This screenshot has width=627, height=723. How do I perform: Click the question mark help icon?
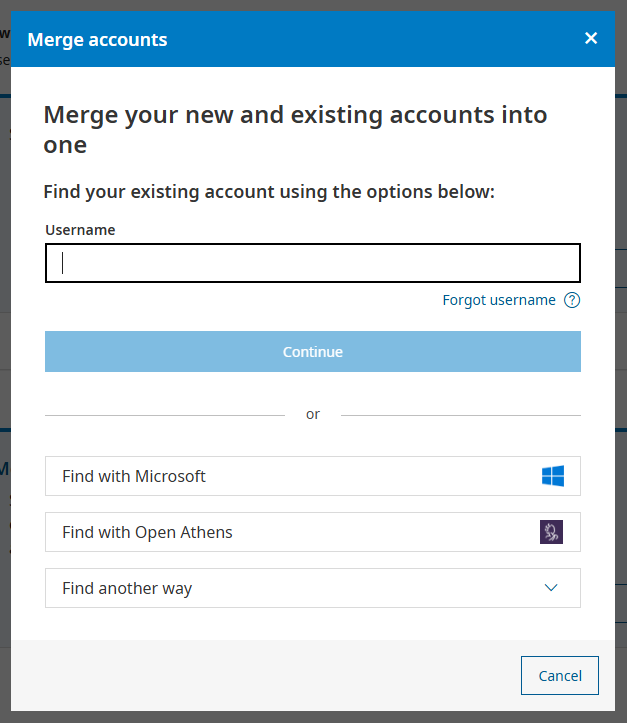point(572,300)
